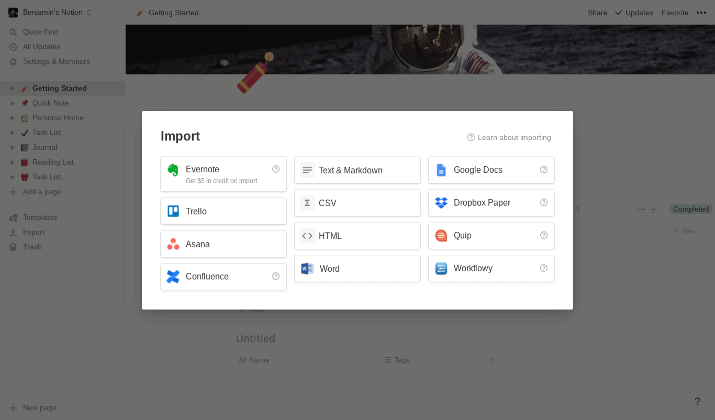Select CSV import option

357,203
